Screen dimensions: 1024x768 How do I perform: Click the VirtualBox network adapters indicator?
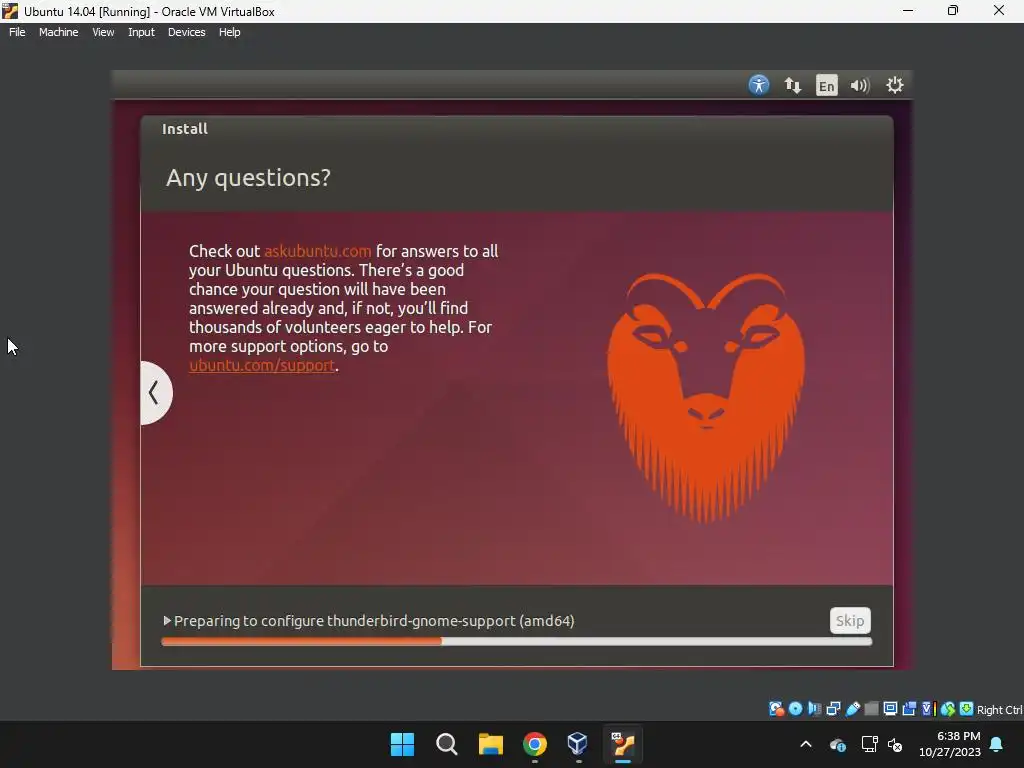[833, 709]
